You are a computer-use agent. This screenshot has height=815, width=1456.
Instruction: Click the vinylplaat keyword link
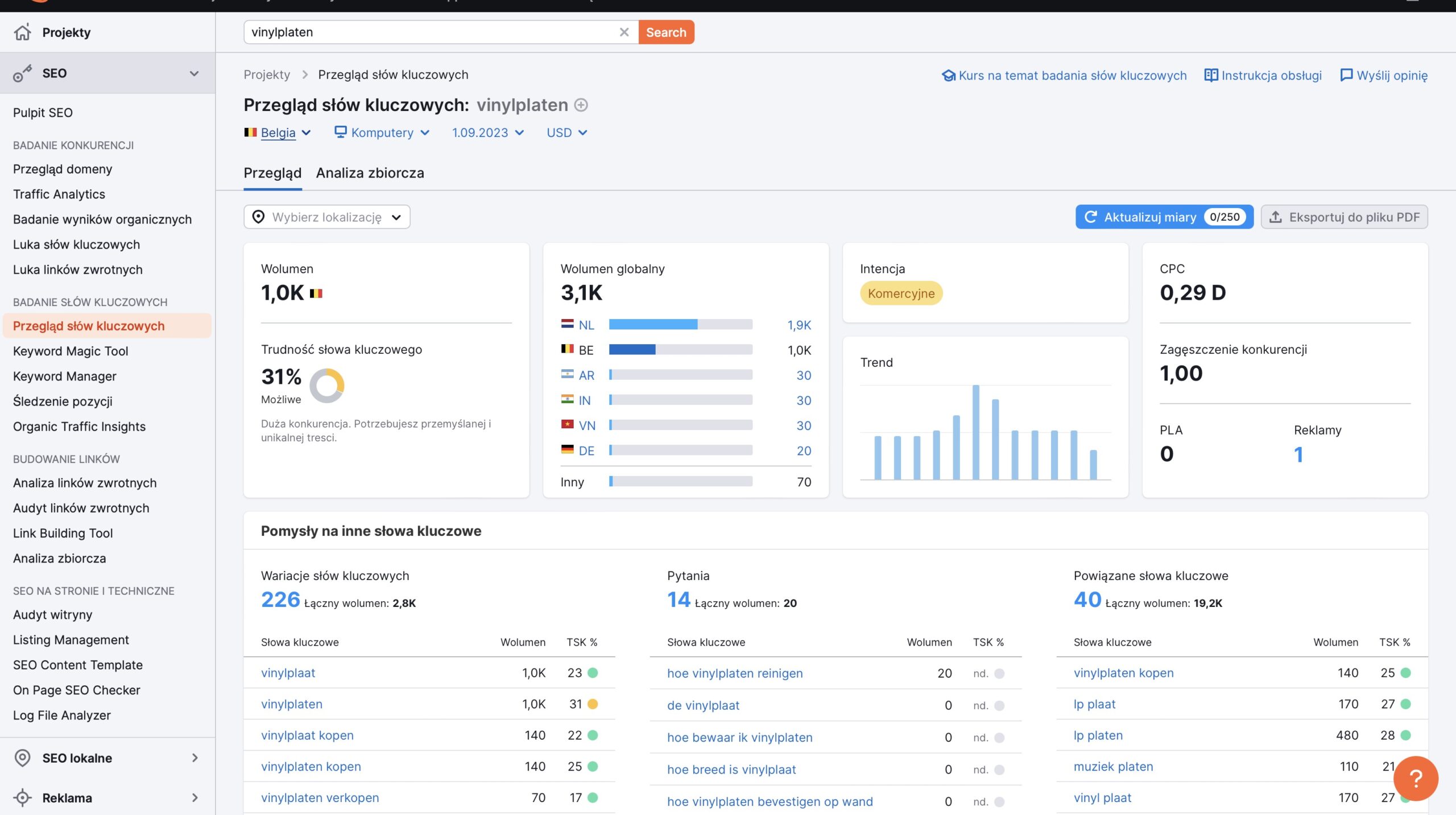point(288,673)
